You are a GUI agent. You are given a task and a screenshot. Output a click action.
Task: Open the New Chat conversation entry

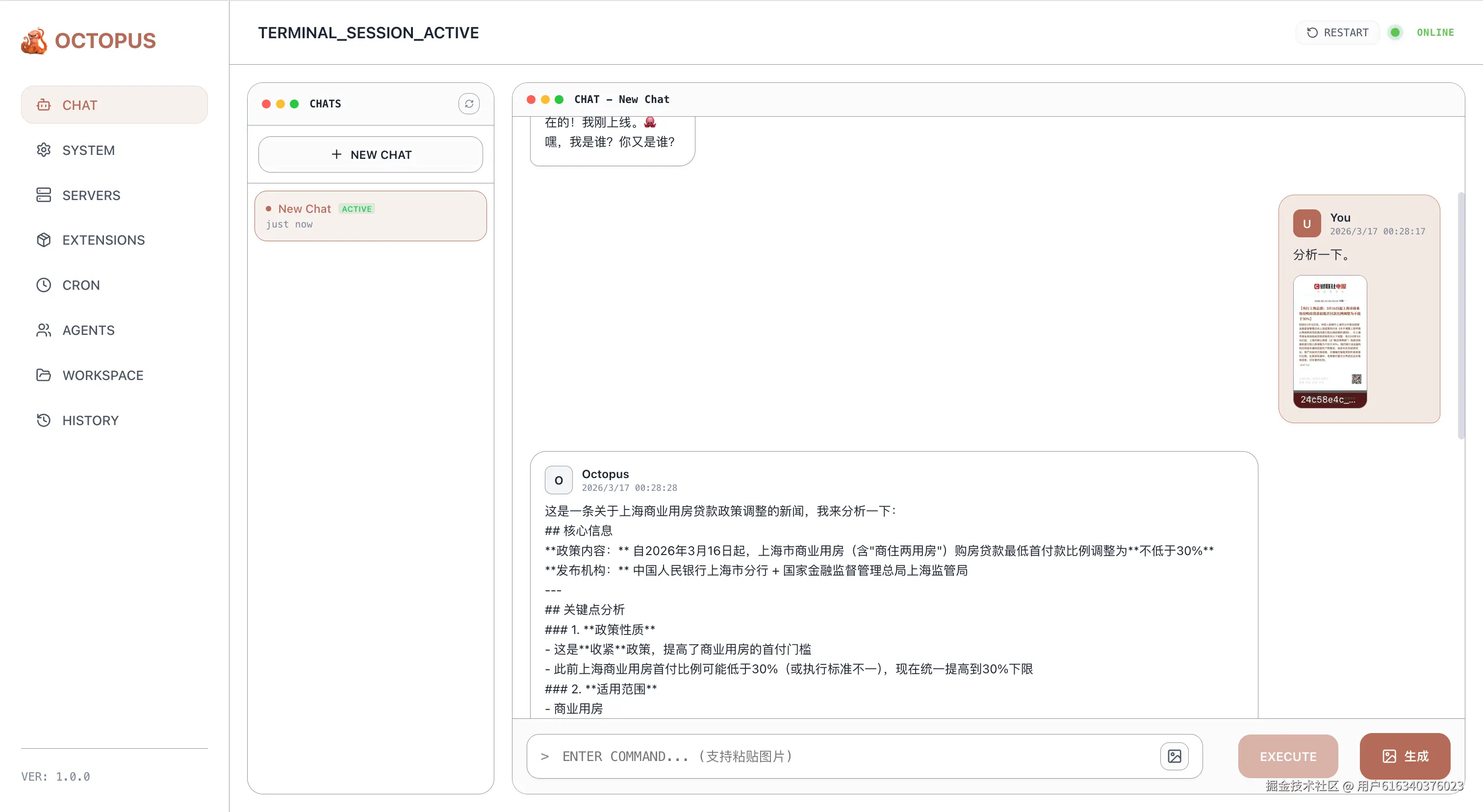[370, 216]
